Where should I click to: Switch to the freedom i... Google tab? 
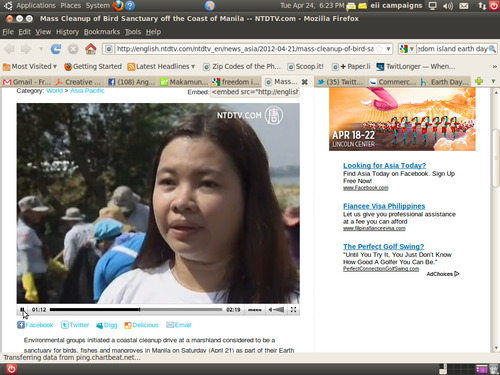(x=236, y=82)
